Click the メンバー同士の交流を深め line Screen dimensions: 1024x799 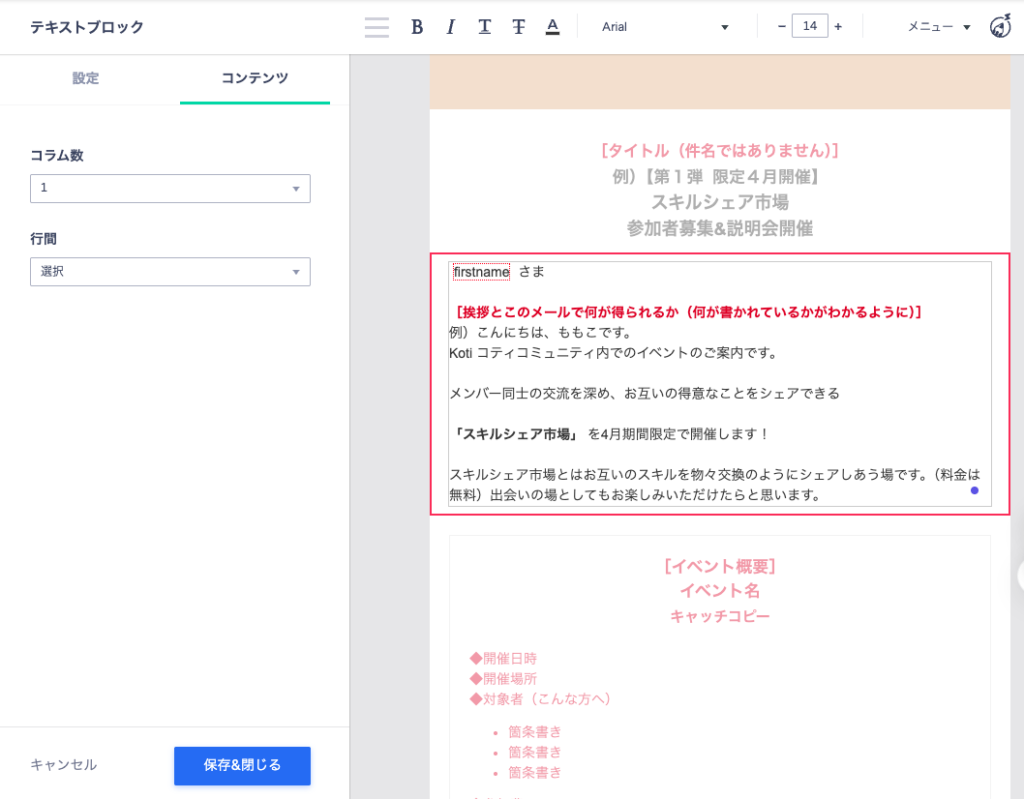(645, 393)
